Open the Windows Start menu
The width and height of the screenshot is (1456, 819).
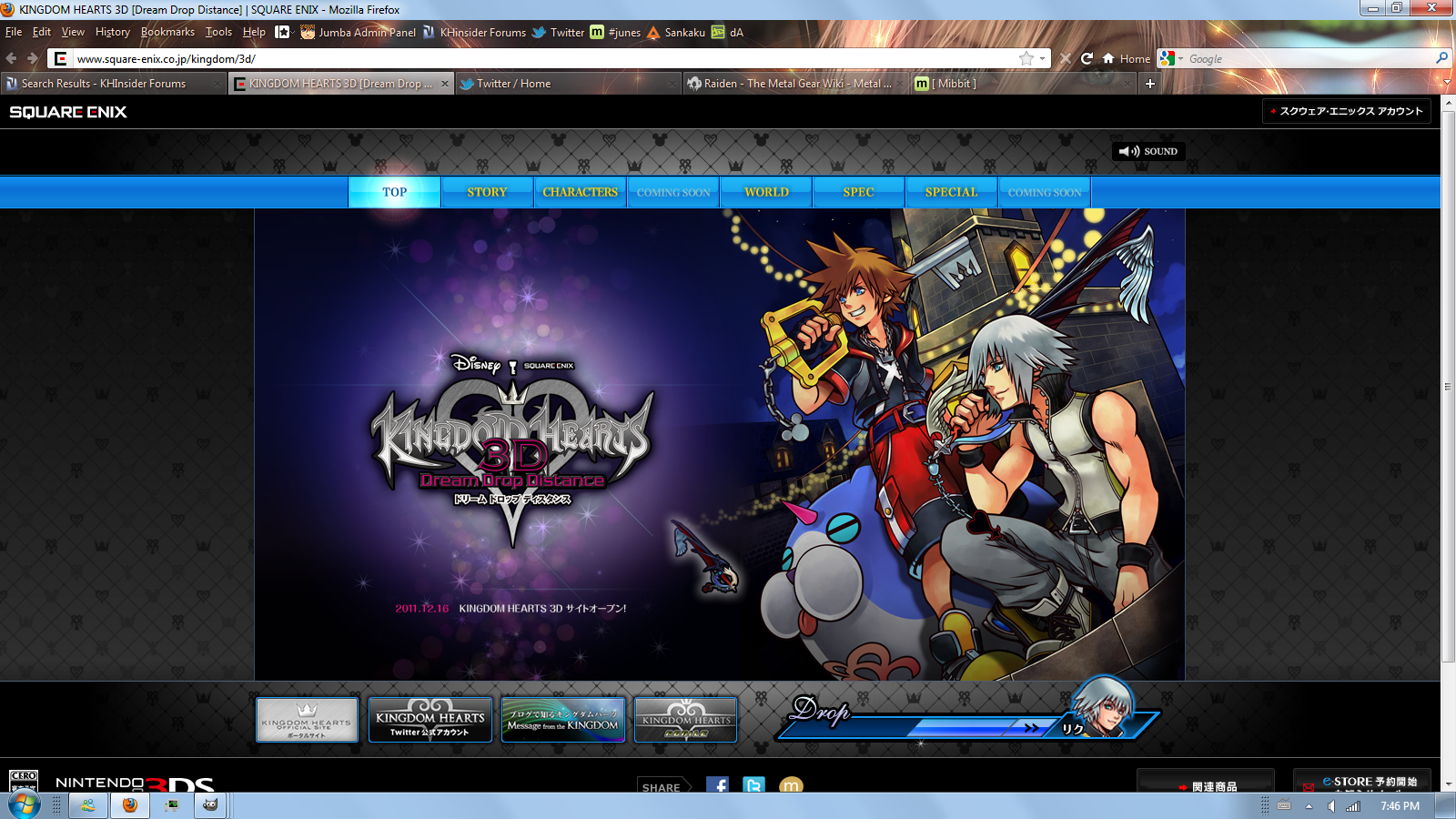coord(25,805)
